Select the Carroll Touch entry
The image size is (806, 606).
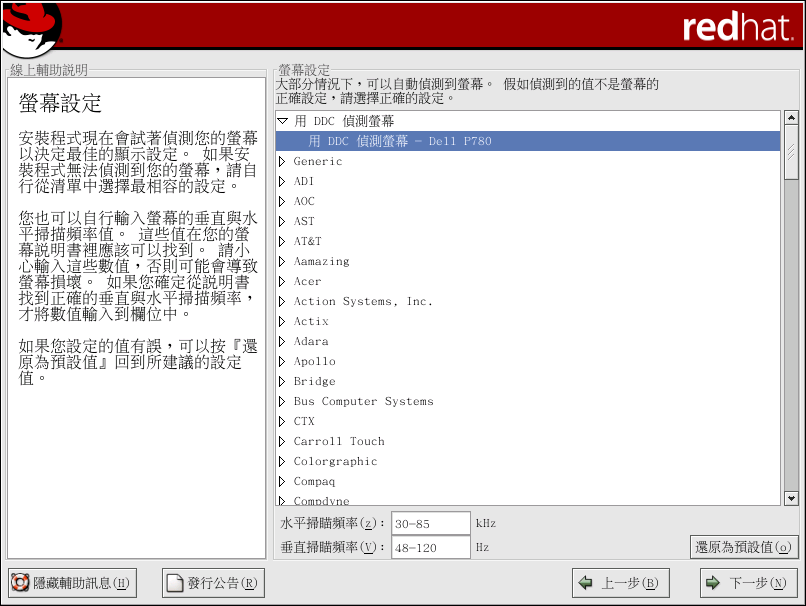pos(338,441)
